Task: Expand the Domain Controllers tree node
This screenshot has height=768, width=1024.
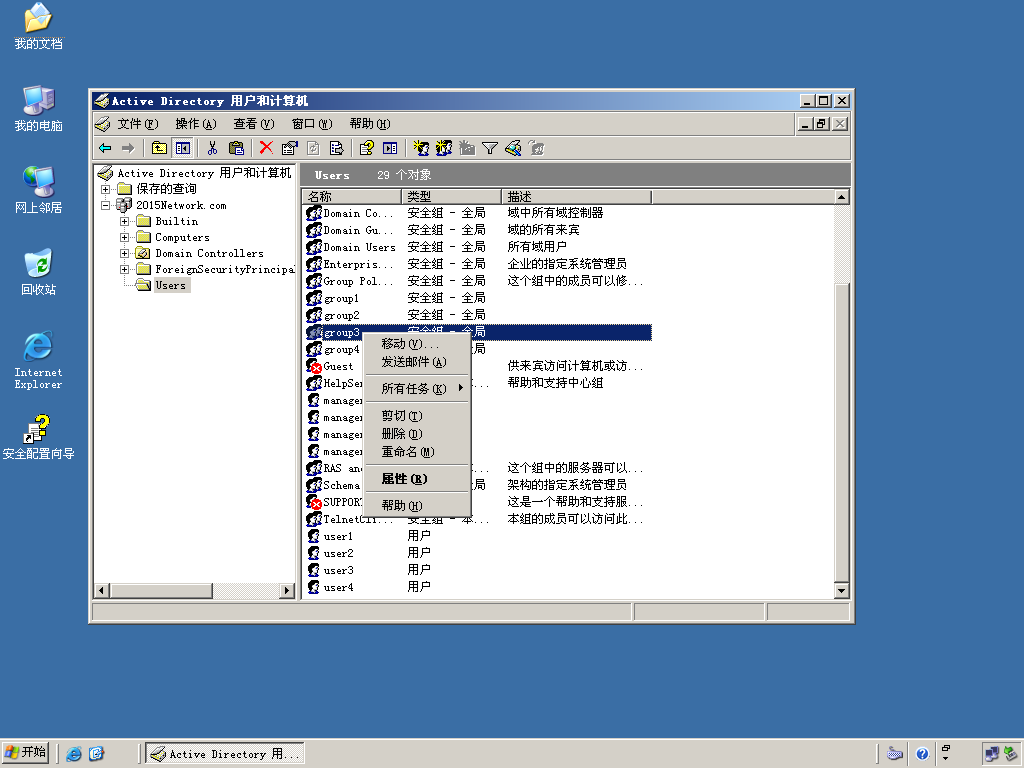Action: coord(124,253)
